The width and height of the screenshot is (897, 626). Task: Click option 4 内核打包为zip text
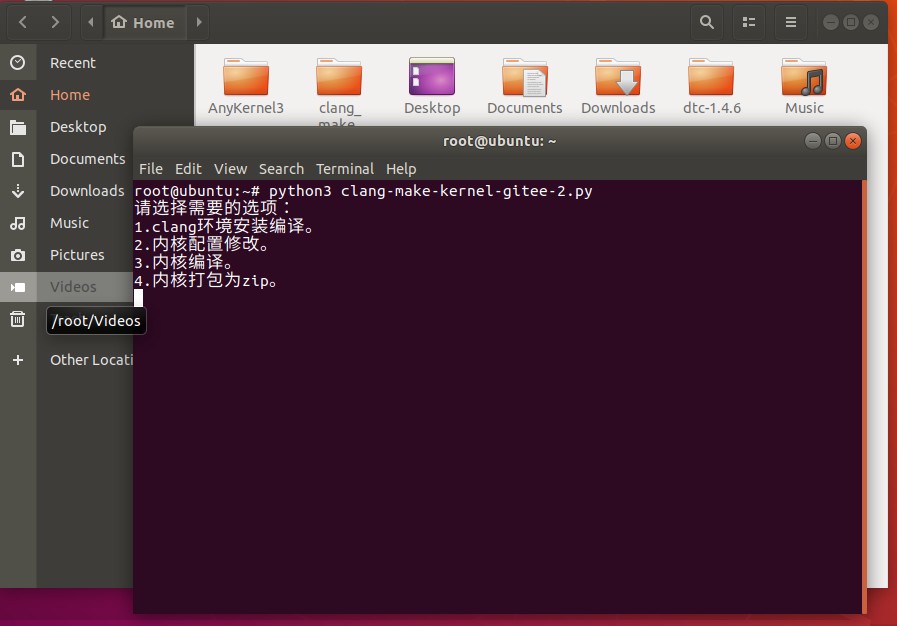[x=206, y=280]
